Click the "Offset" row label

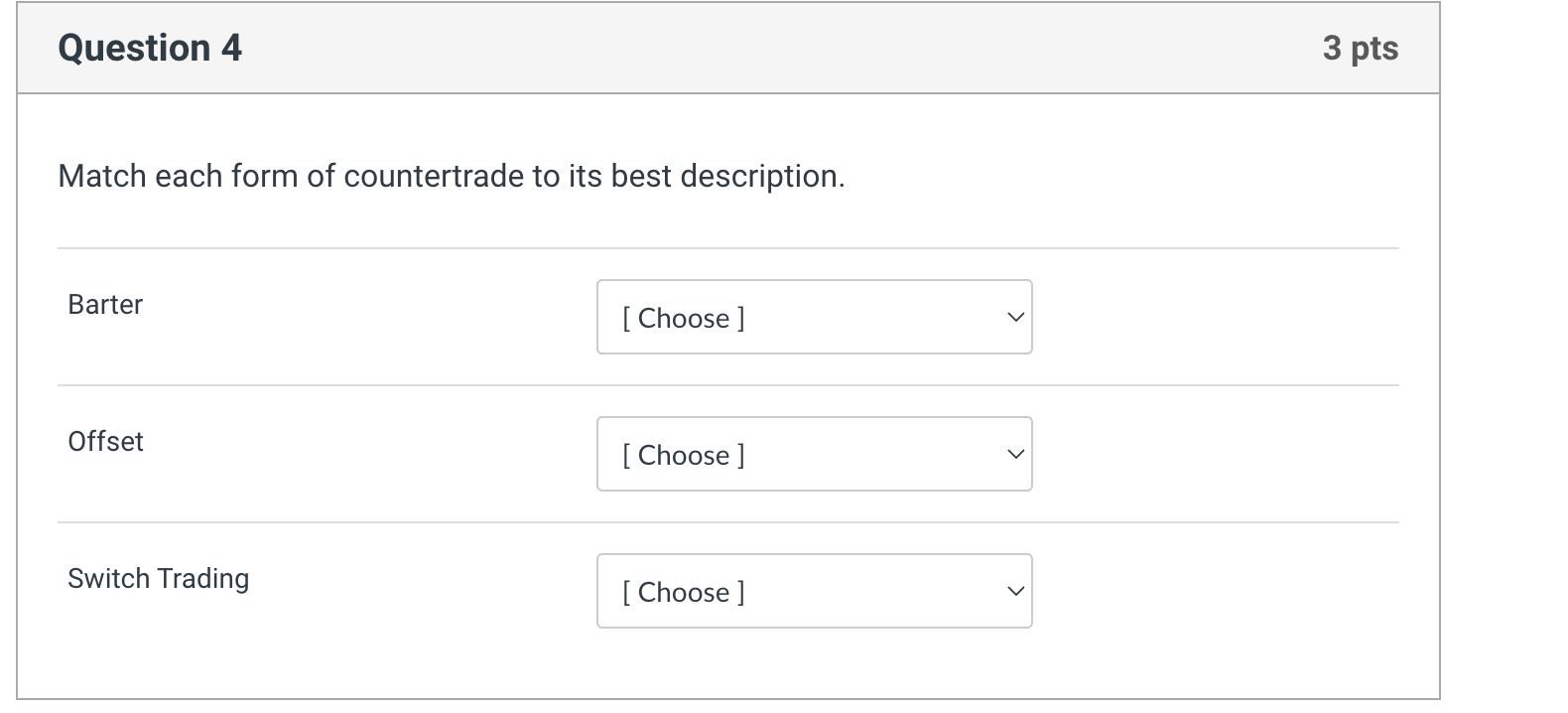(x=105, y=442)
